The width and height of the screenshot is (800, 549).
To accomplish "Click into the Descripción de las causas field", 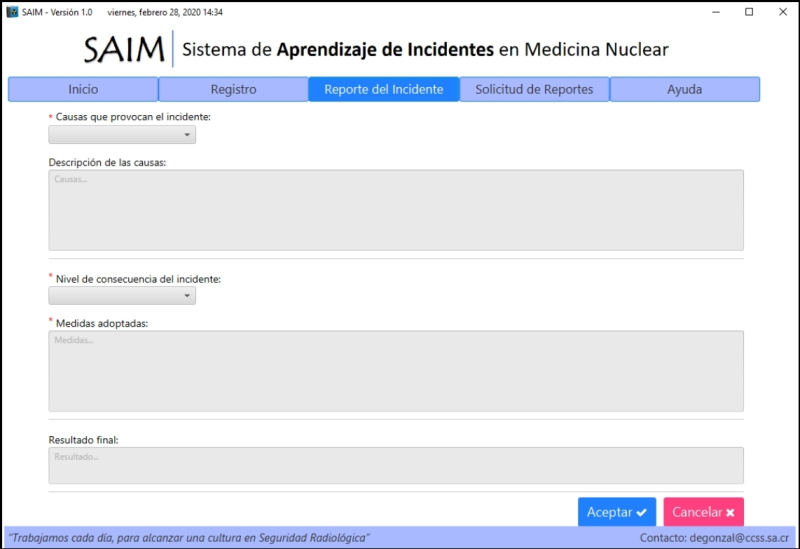I will tap(396, 210).
